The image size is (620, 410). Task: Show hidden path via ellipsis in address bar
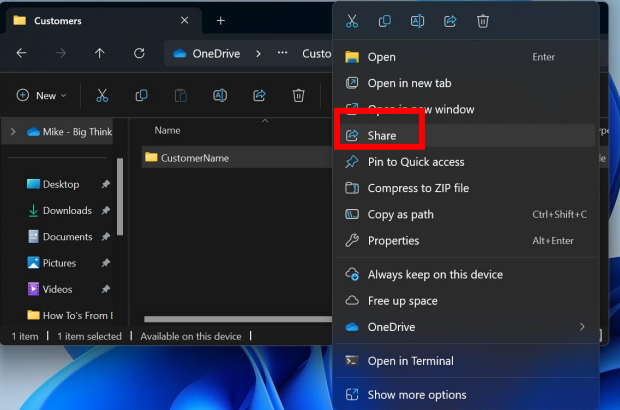[282, 53]
